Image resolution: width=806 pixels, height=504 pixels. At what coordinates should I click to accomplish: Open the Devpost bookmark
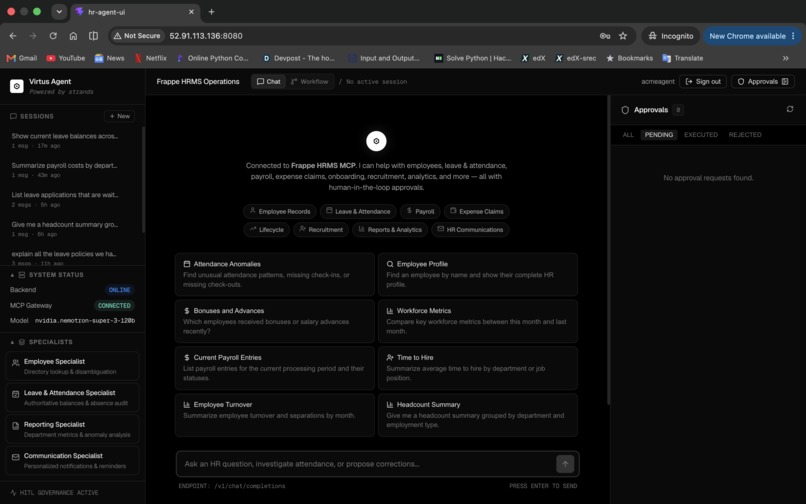point(299,58)
